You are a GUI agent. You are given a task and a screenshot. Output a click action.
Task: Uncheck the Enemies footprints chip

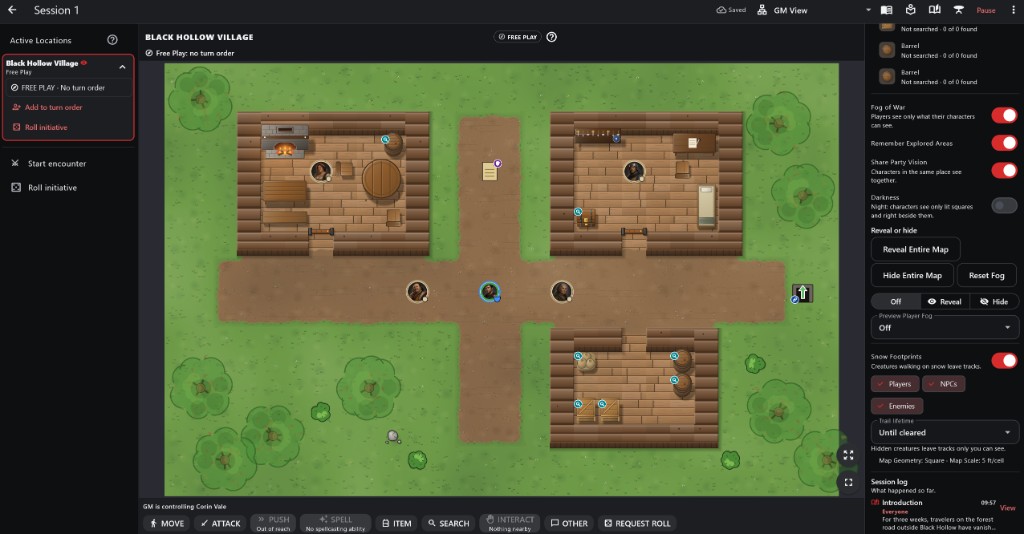pos(897,406)
